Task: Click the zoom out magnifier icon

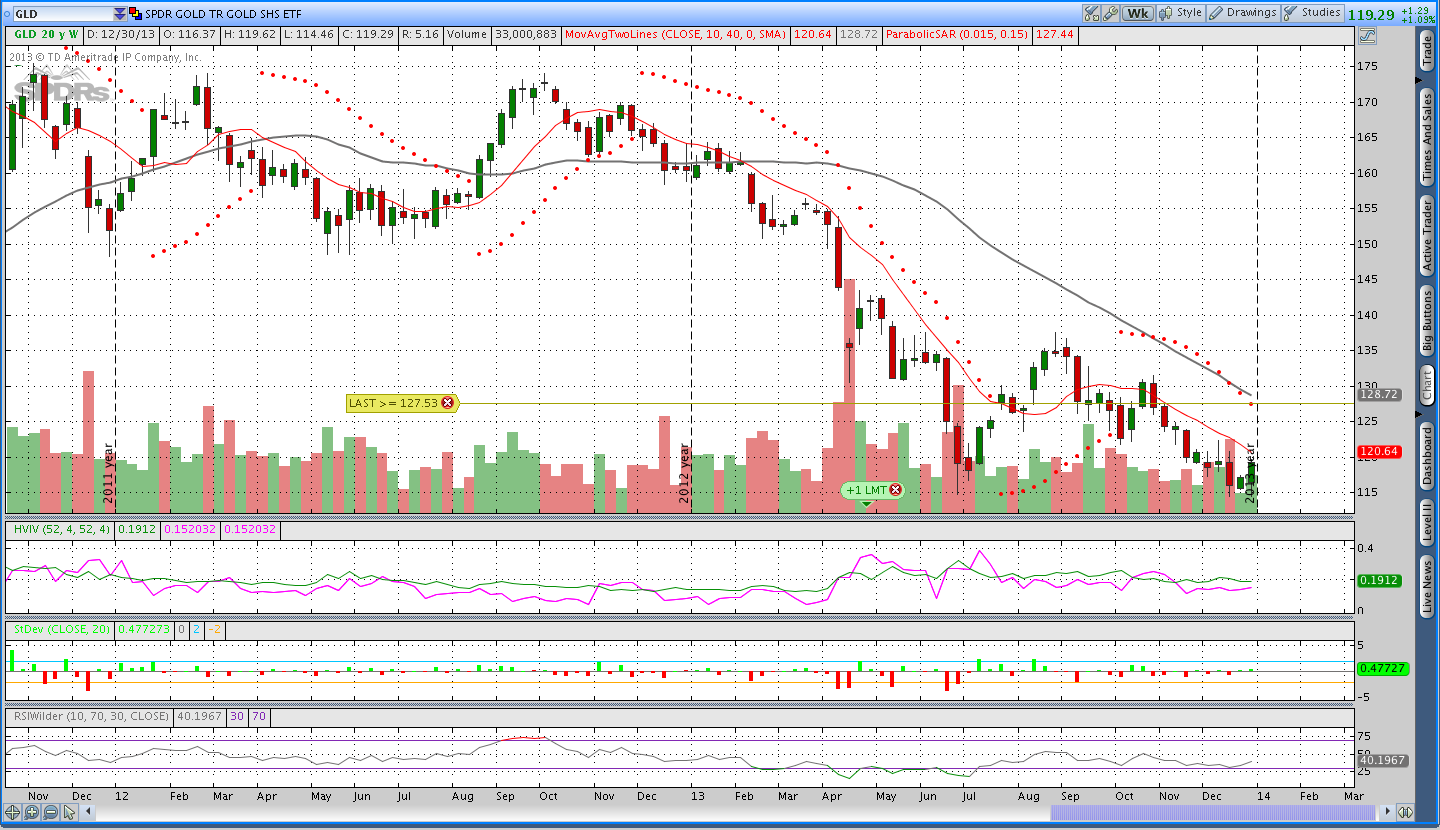Action: click(x=50, y=812)
